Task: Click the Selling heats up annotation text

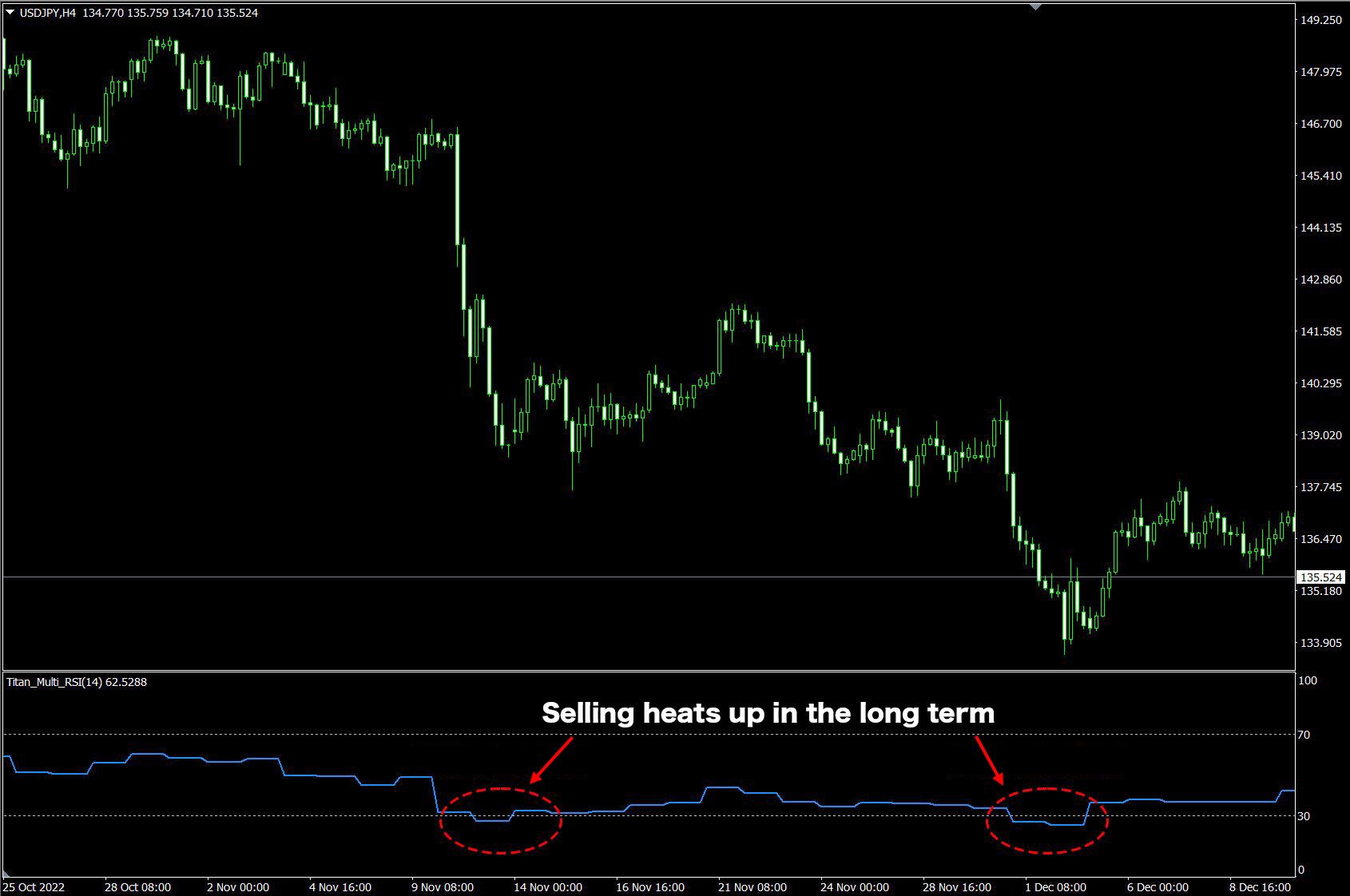Action: click(x=768, y=713)
